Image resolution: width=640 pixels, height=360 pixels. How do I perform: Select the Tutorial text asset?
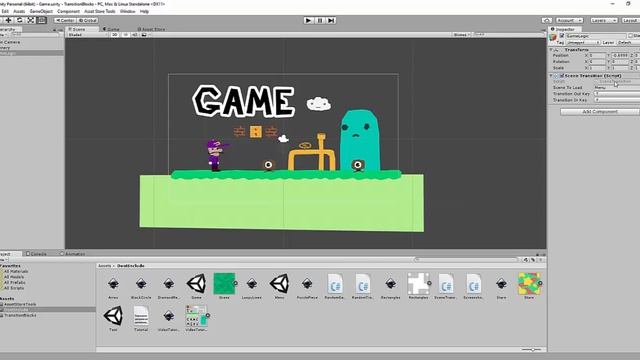point(141,318)
